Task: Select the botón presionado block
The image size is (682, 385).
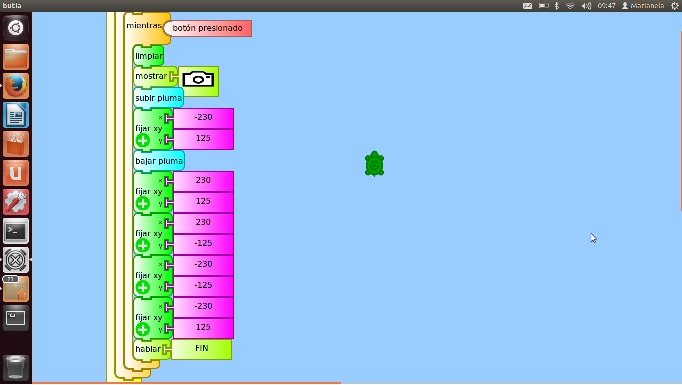Action: point(207,28)
